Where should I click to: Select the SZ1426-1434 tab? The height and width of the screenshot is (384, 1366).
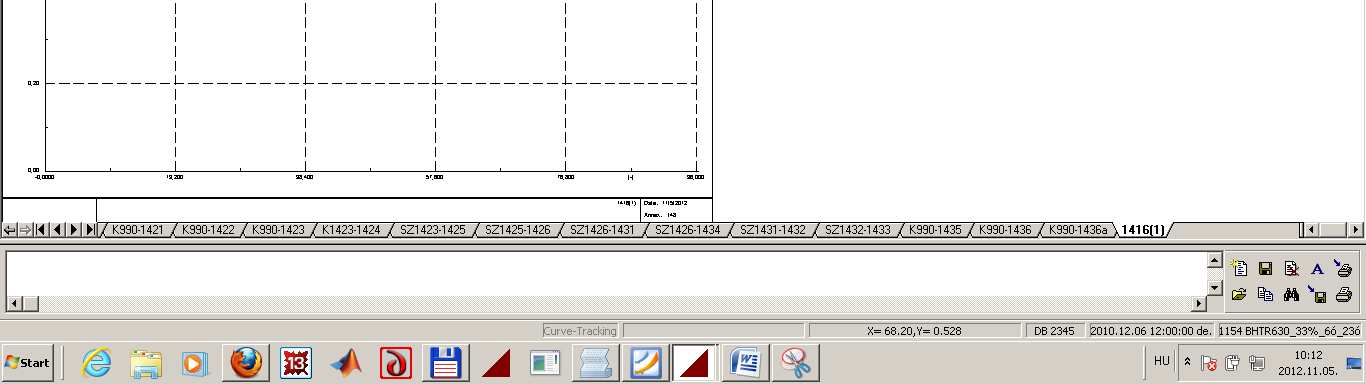pos(688,230)
